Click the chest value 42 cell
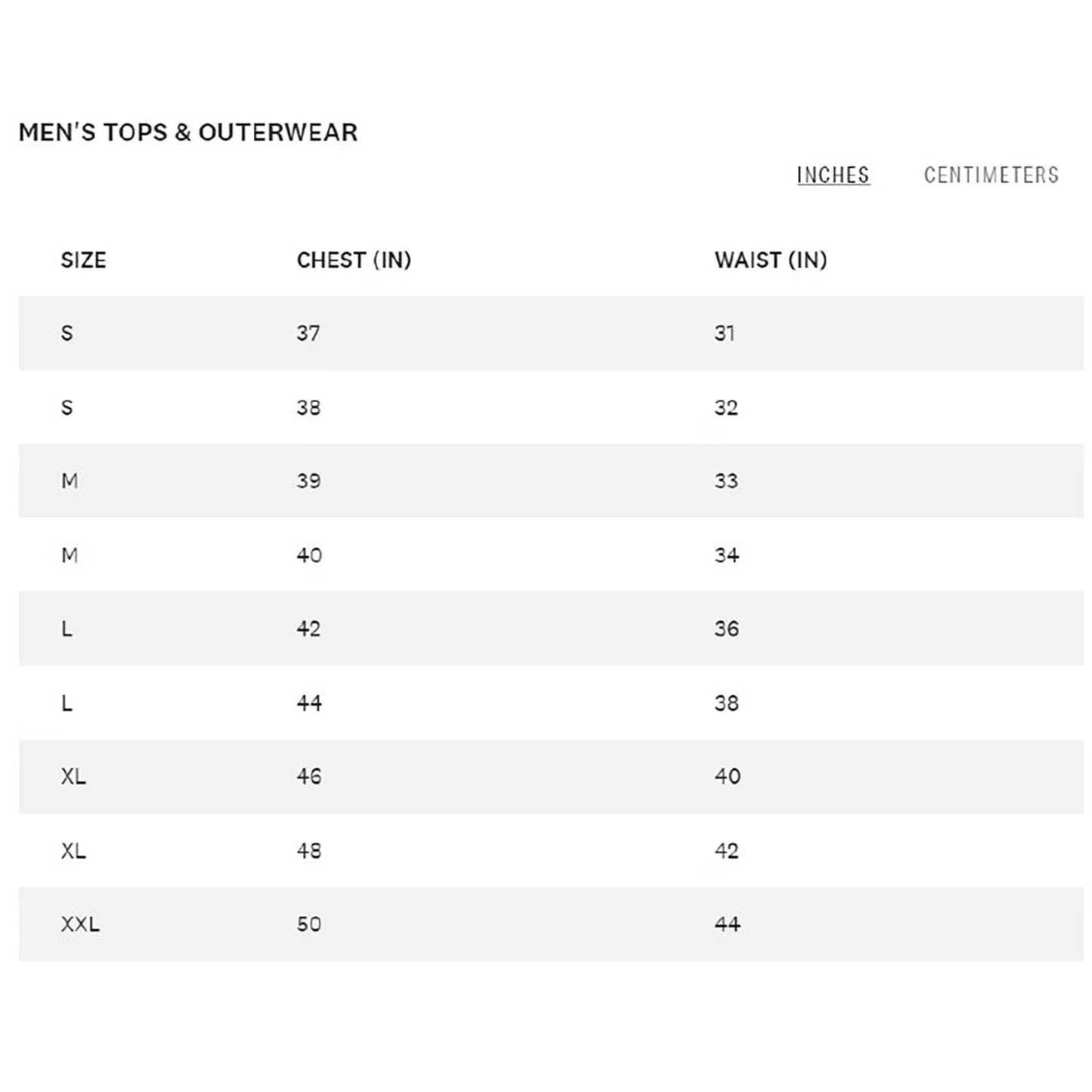1092x1092 pixels. click(308, 629)
